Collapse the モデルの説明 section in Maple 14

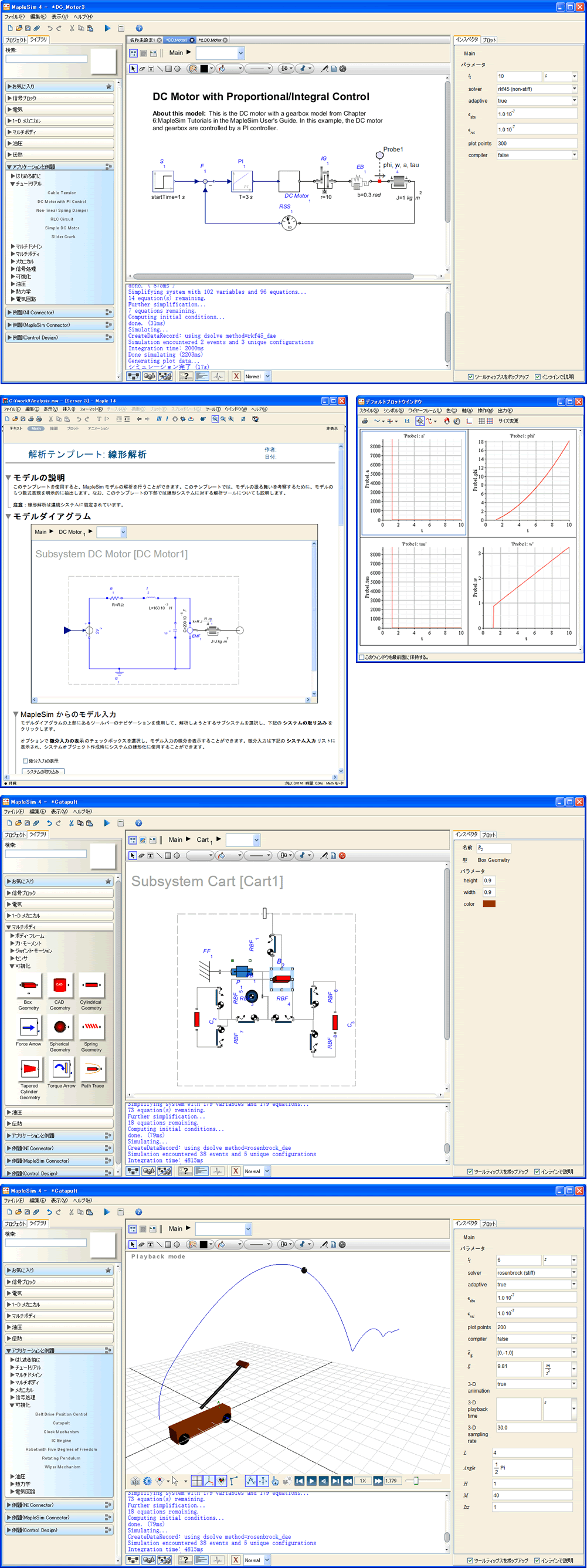9,478
